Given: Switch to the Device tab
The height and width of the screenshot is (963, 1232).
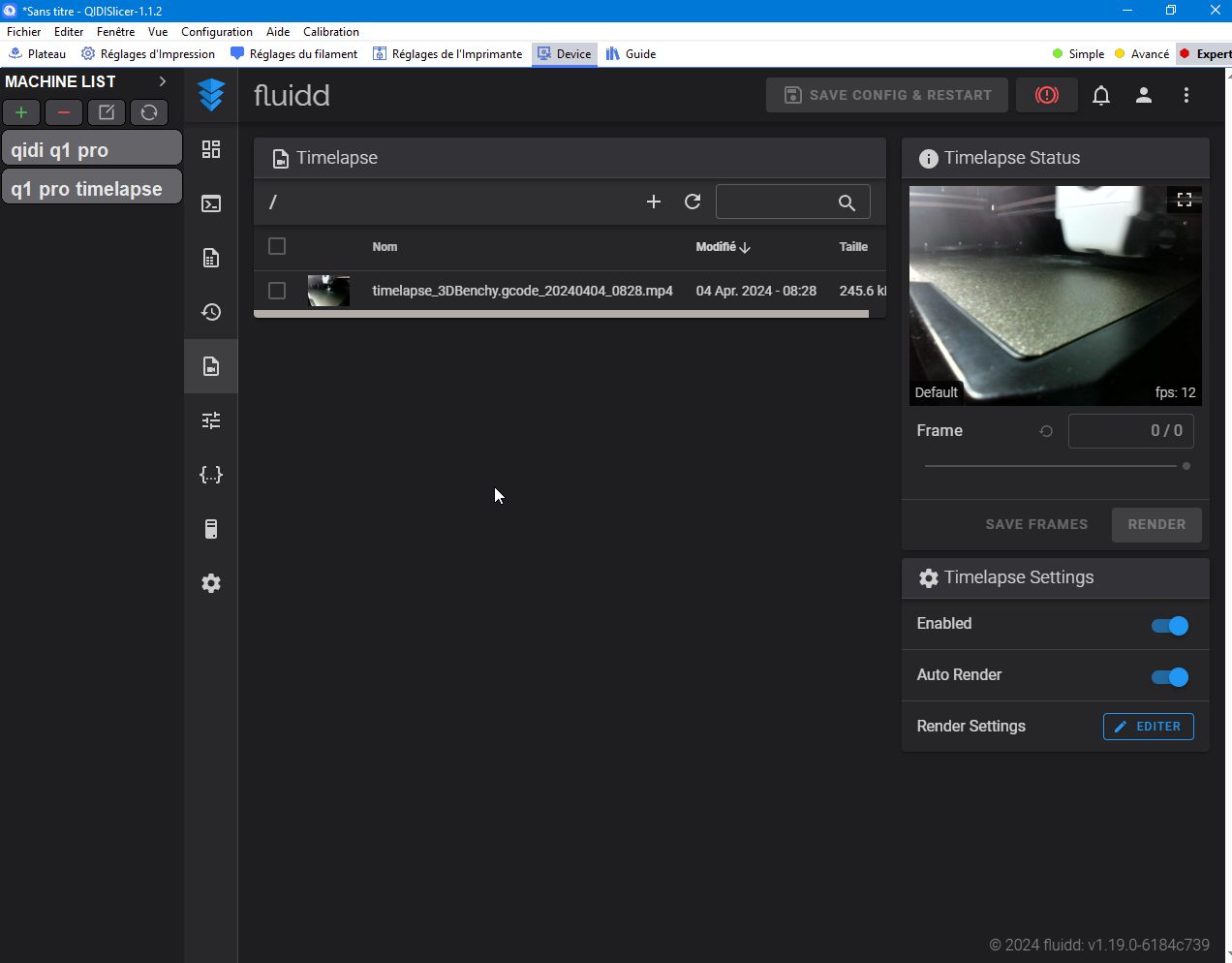Looking at the screenshot, I should pyautogui.click(x=565, y=54).
